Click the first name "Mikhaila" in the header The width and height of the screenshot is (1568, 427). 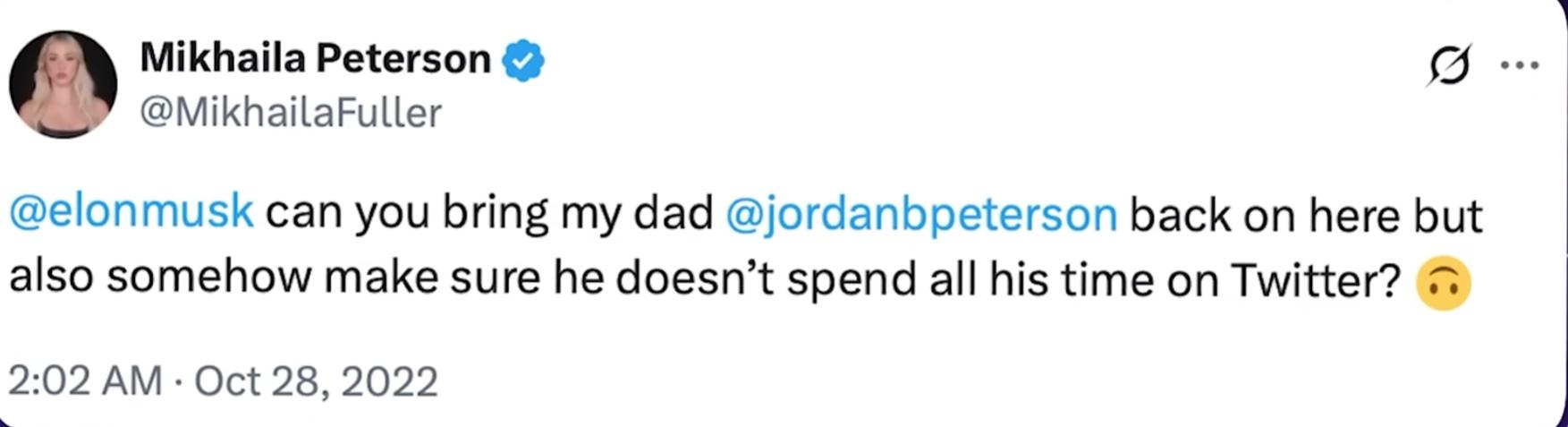224,60
